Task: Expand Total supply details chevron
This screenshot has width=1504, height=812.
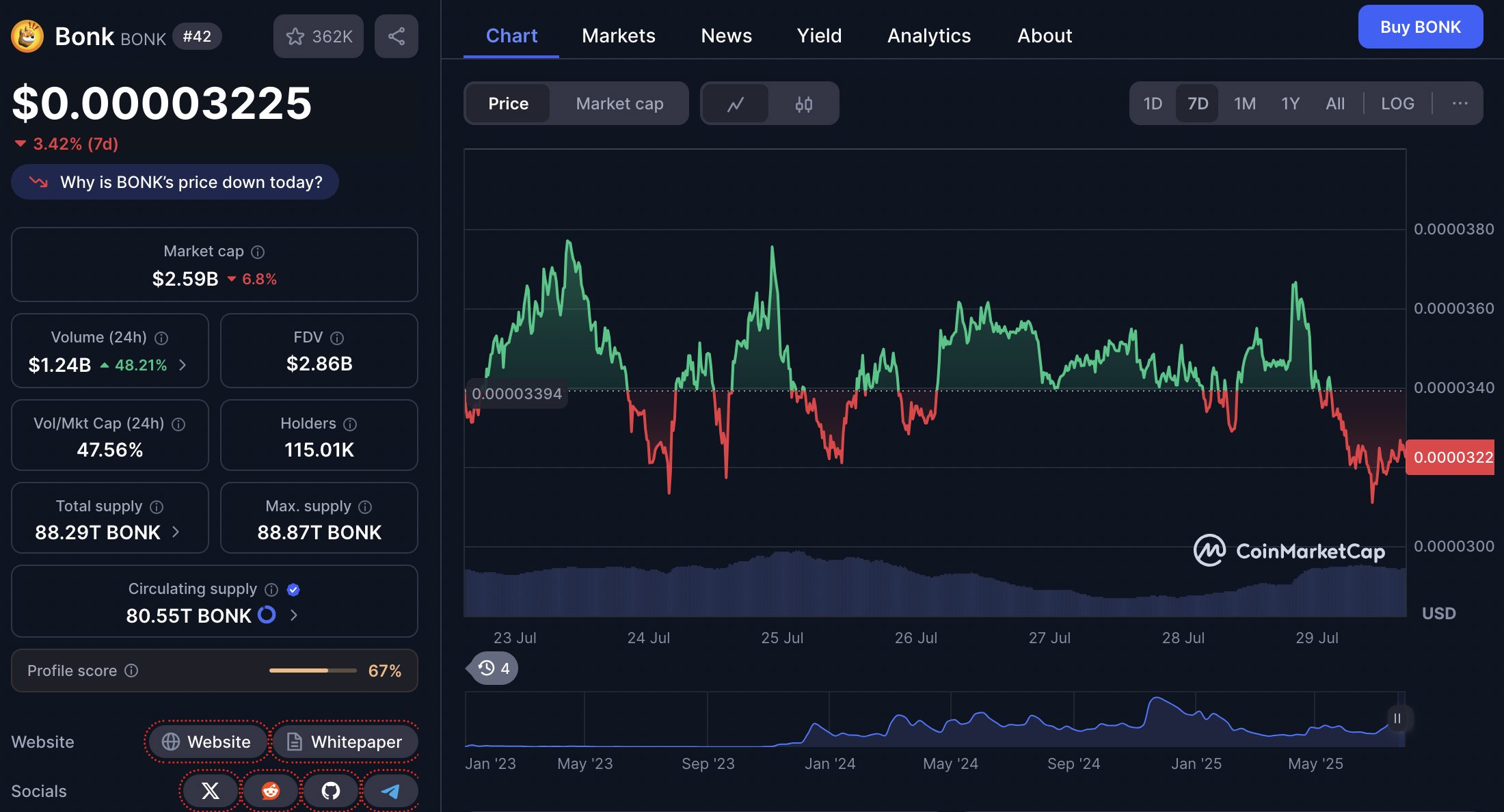Action: coord(176,532)
